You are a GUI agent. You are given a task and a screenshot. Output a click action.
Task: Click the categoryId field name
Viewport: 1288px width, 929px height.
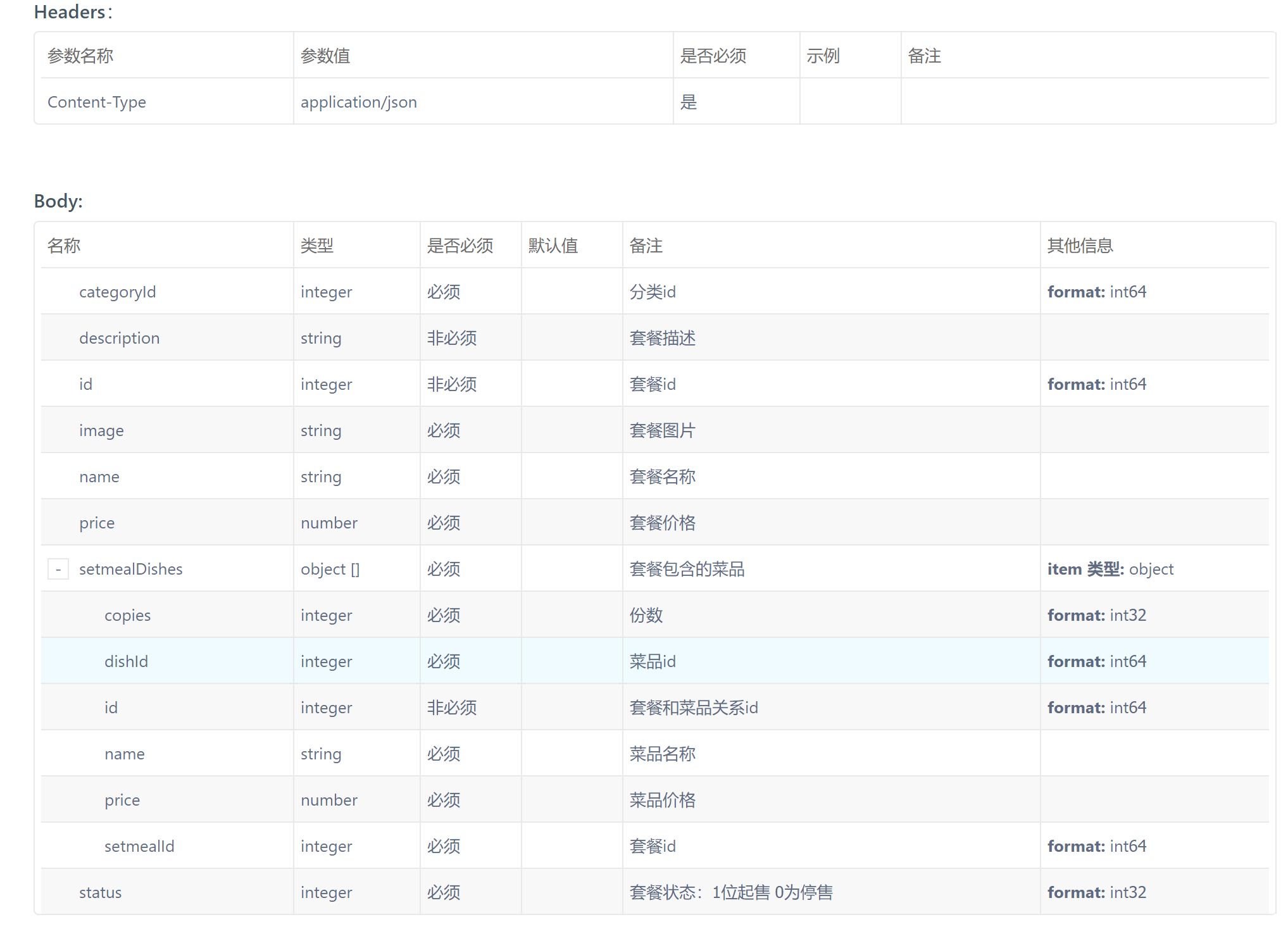(117, 292)
